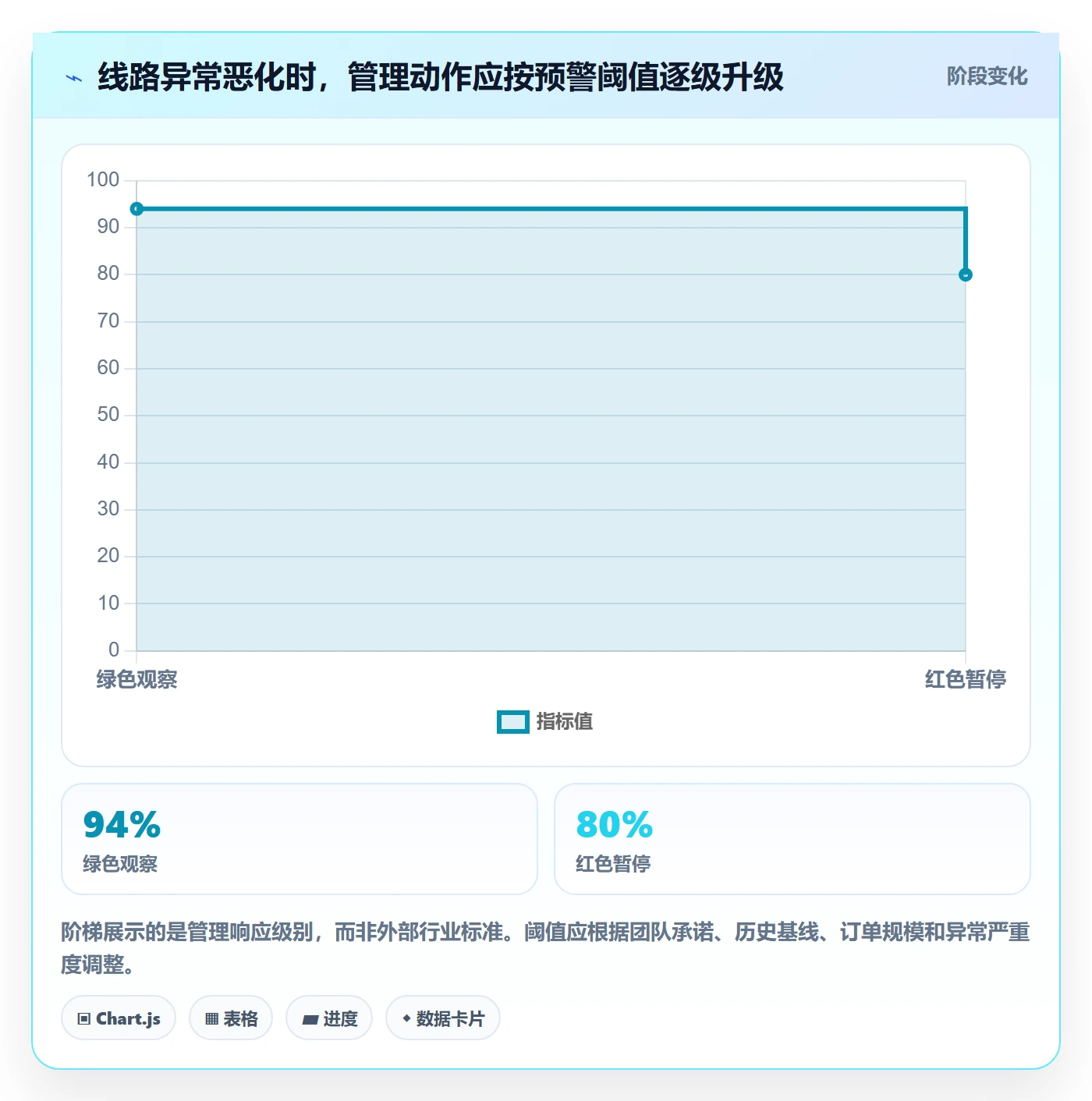This screenshot has height=1101, width=1092.
Task: Click the 绿色观察 x-axis label
Action: (136, 679)
